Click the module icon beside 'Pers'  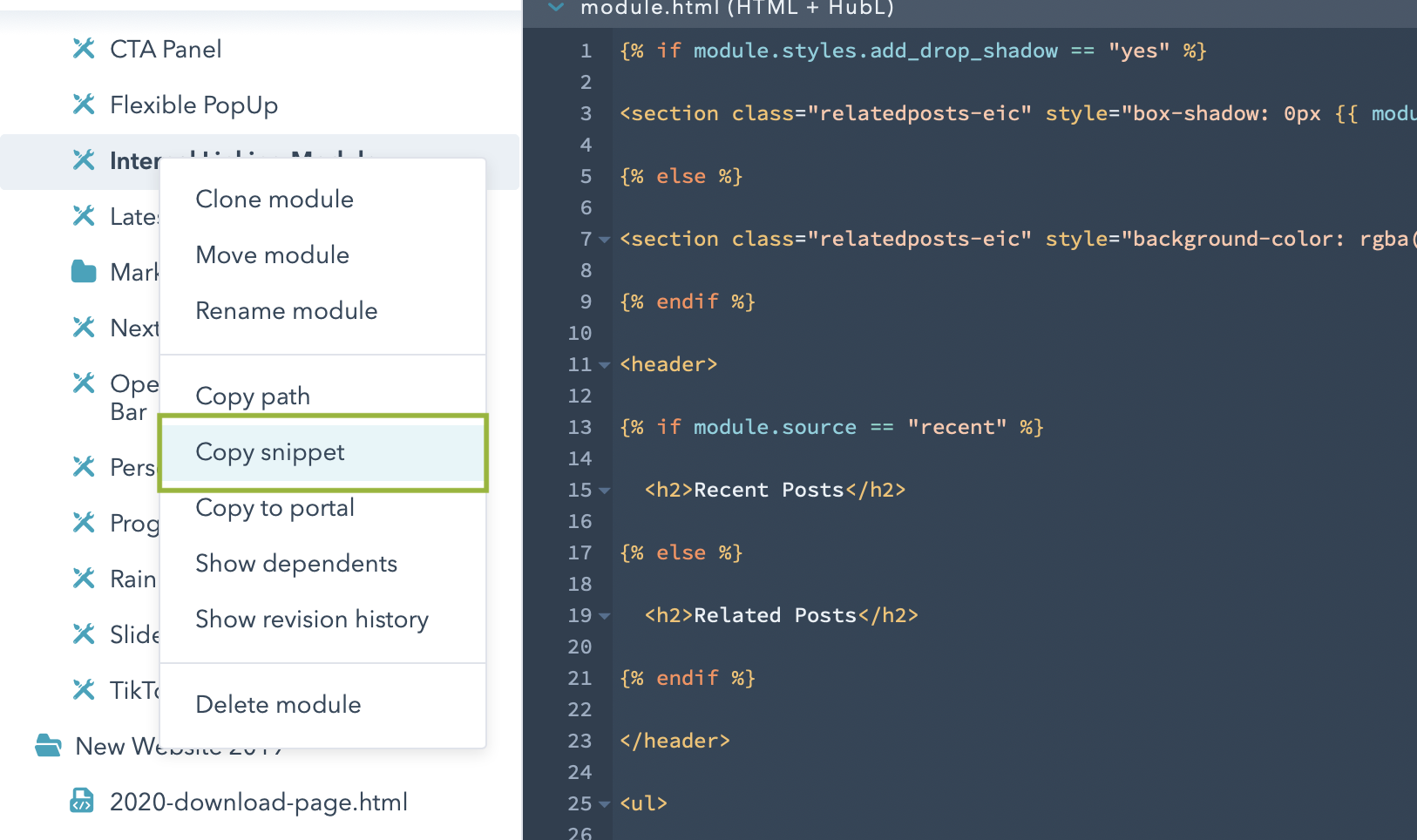(84, 467)
